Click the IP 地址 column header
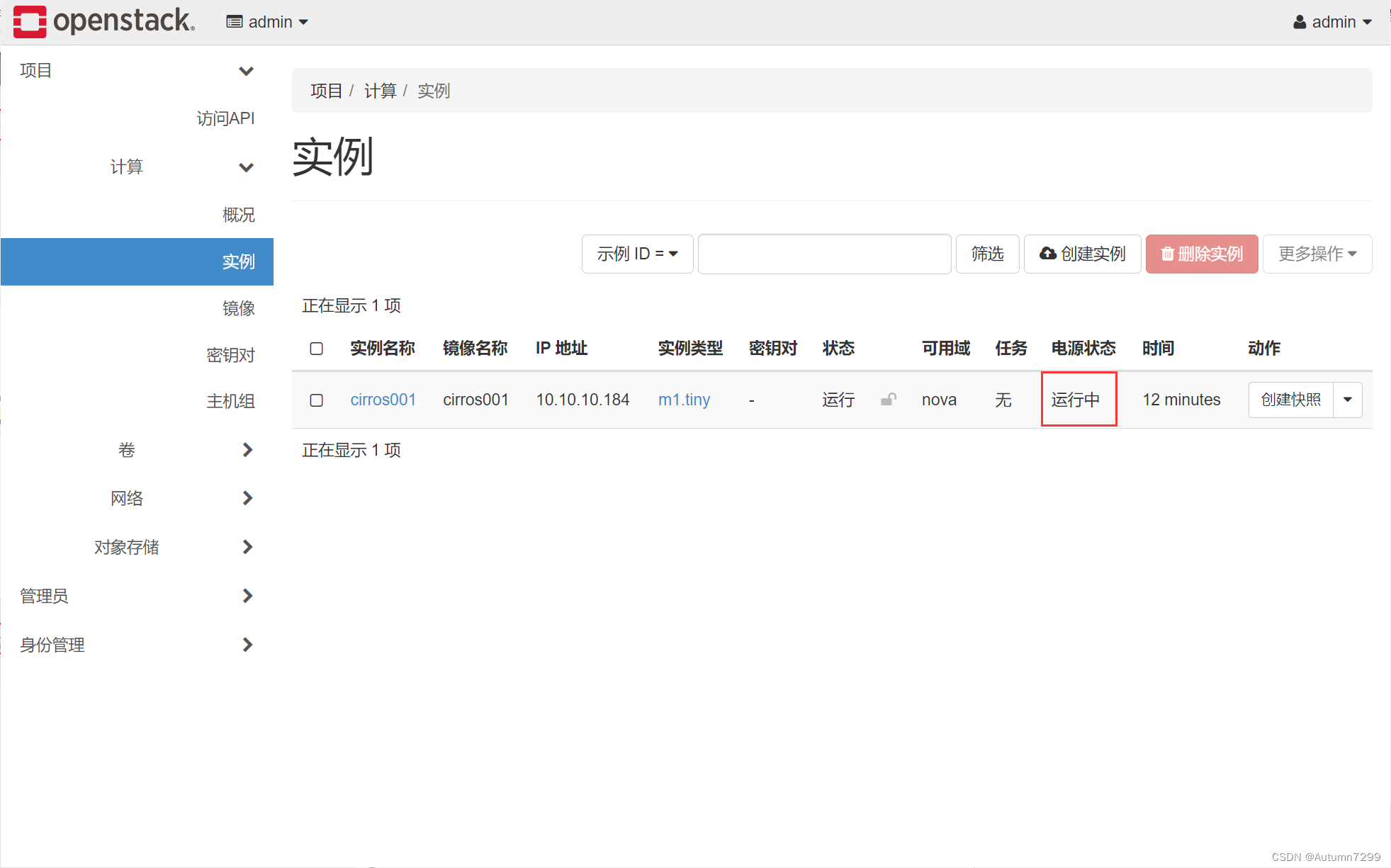 click(562, 348)
